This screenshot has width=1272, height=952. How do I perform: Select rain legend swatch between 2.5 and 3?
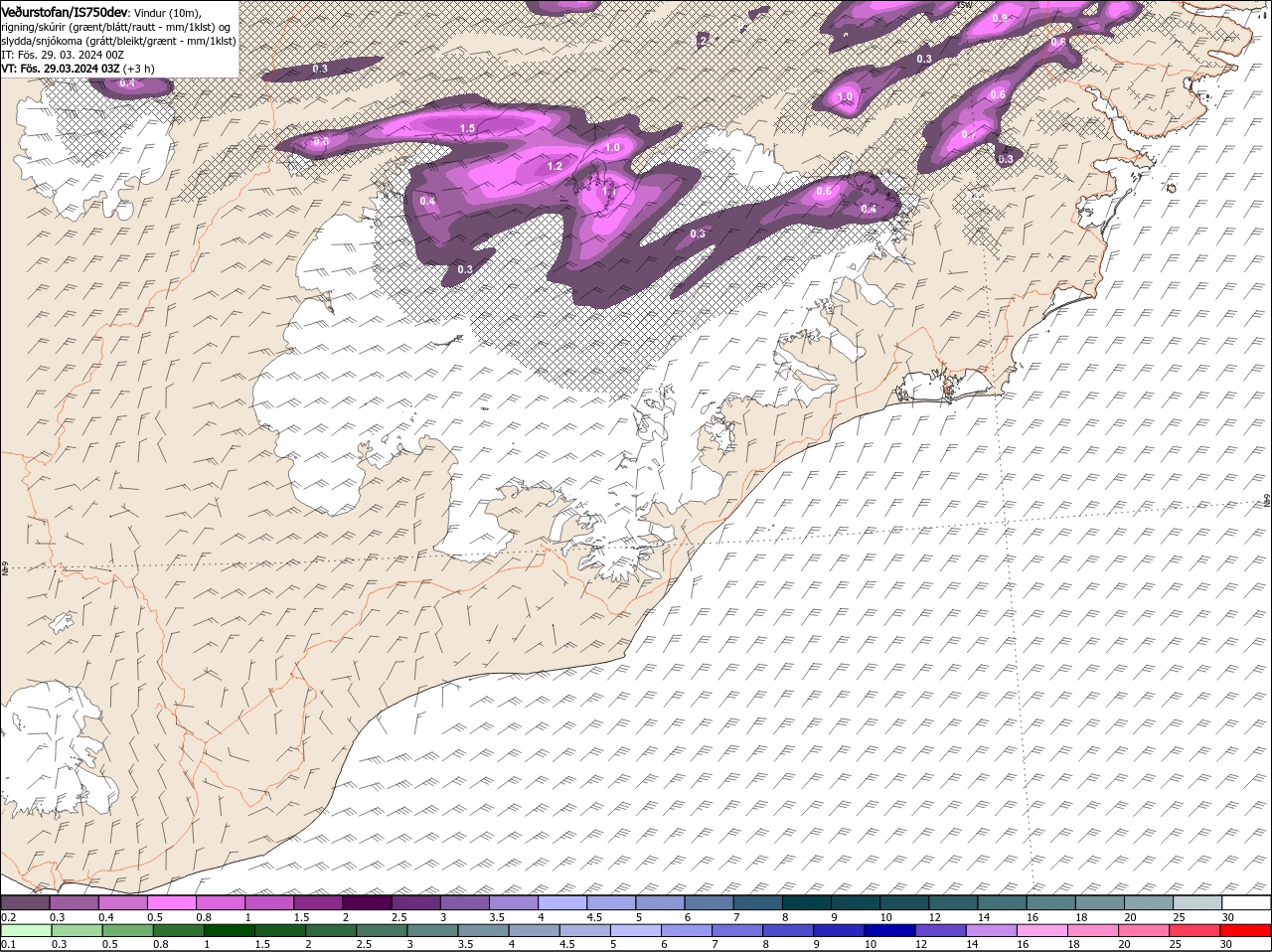(382, 931)
